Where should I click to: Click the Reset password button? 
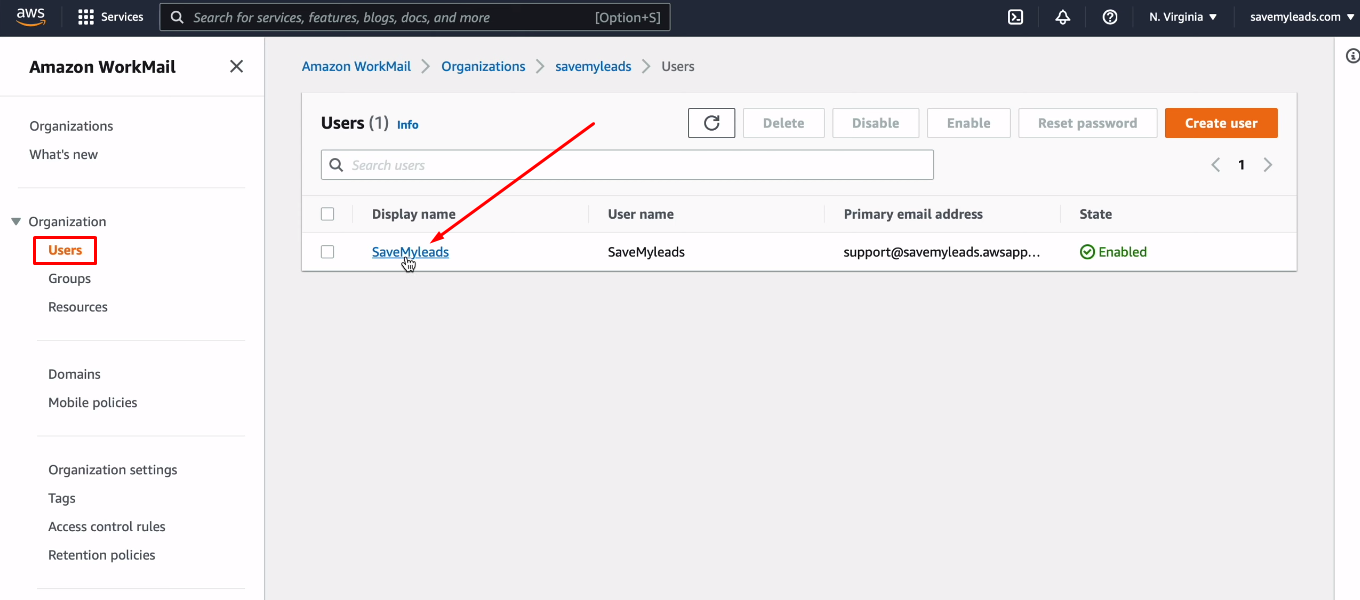(x=1088, y=123)
